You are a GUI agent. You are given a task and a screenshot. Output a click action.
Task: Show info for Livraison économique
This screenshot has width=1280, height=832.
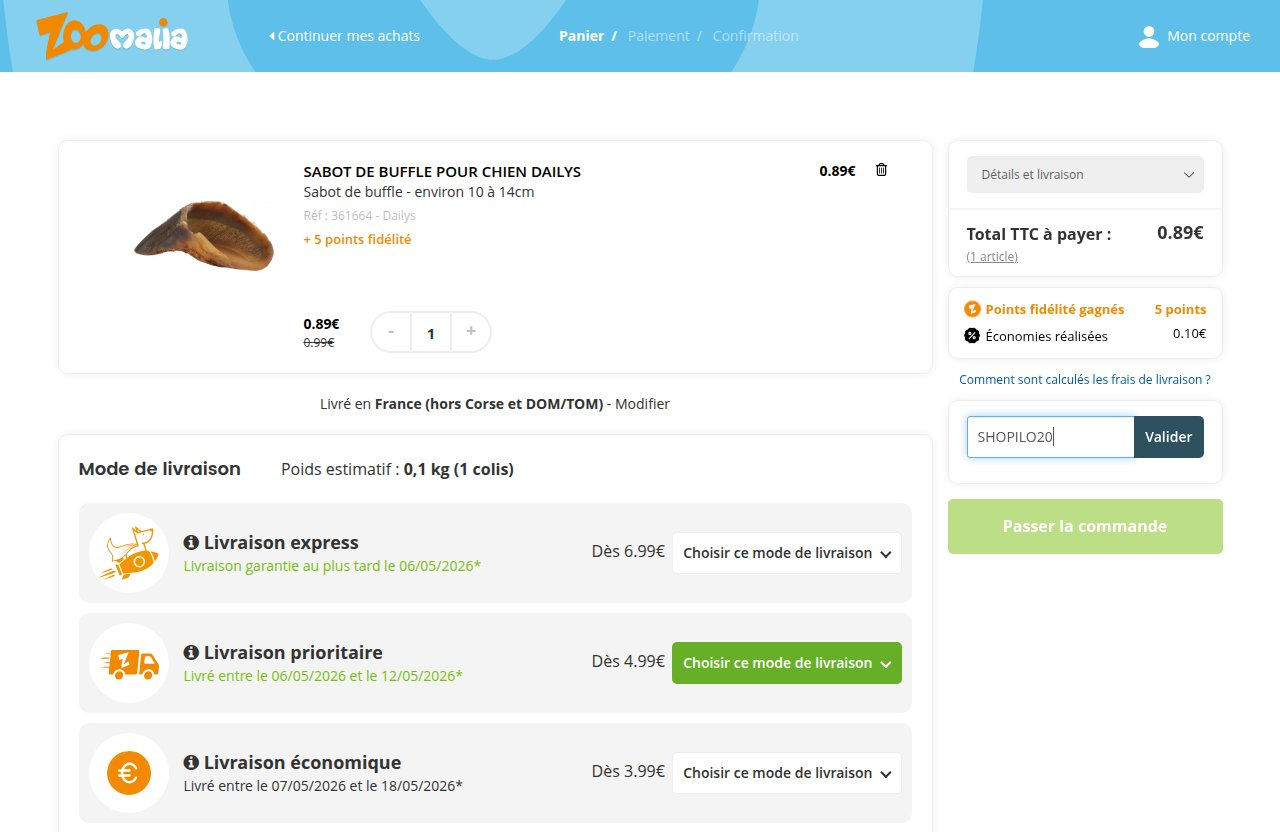[191, 762]
